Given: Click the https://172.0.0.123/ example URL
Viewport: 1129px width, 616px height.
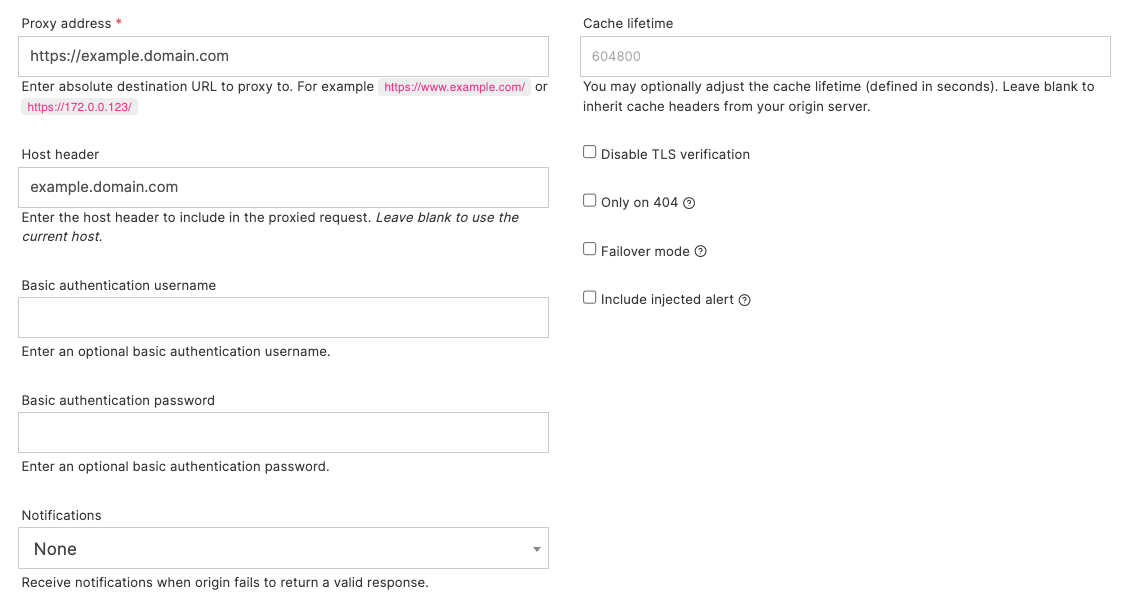Looking at the screenshot, I should click(x=79, y=107).
